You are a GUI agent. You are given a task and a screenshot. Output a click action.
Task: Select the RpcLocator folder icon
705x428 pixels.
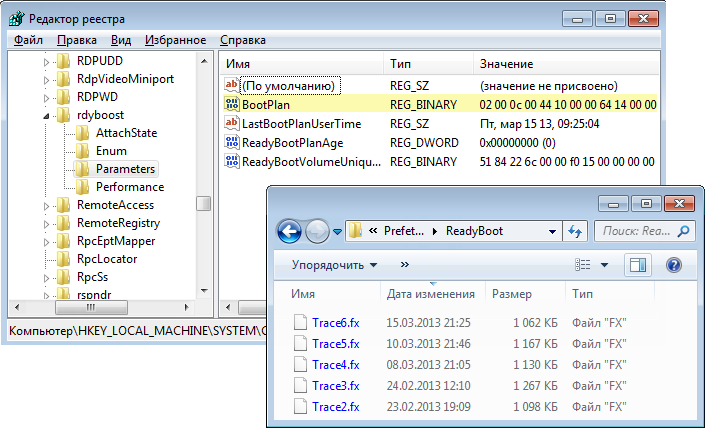(x=63, y=259)
